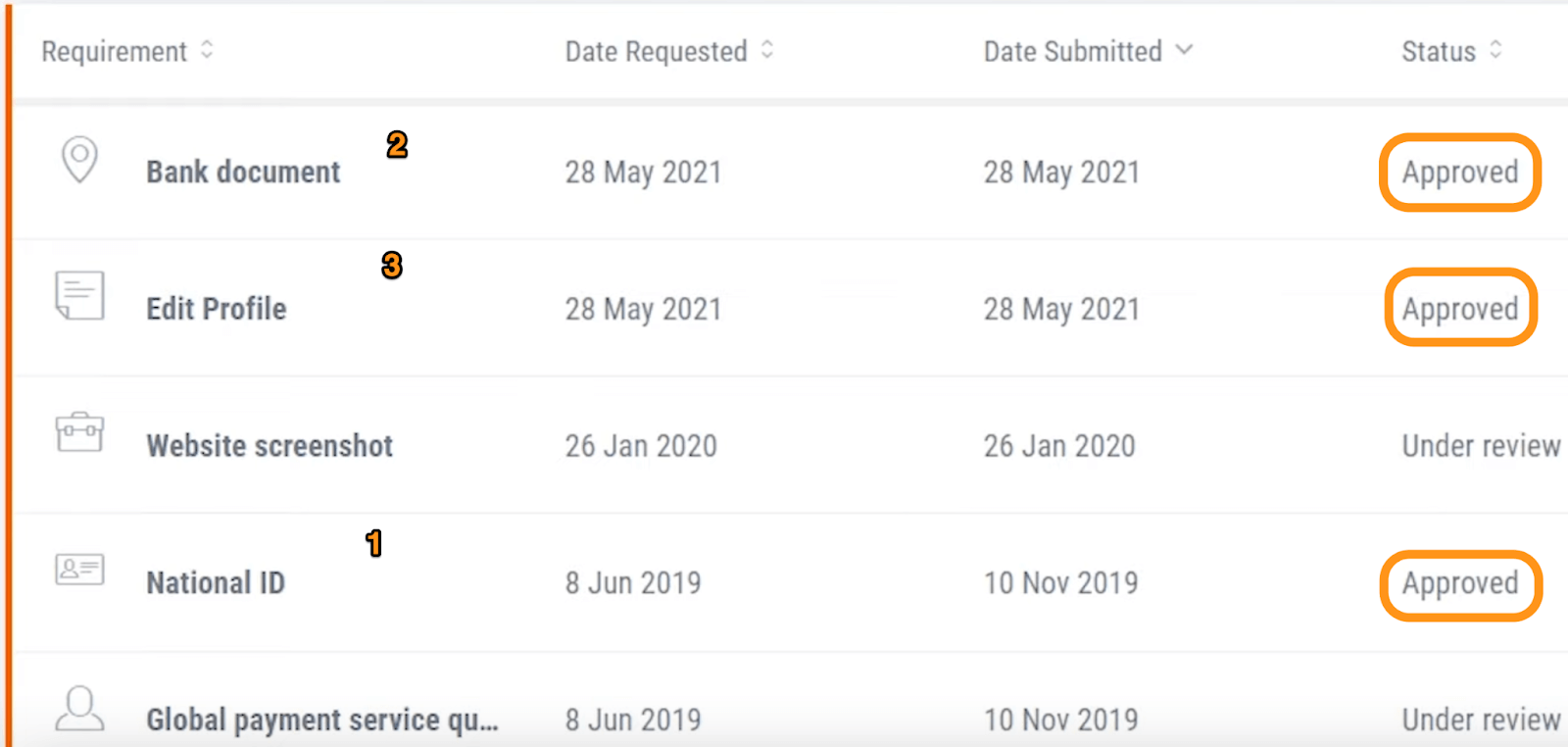Open the National ID requirement
Viewport: 1568px width, 747px height.
pos(216,583)
